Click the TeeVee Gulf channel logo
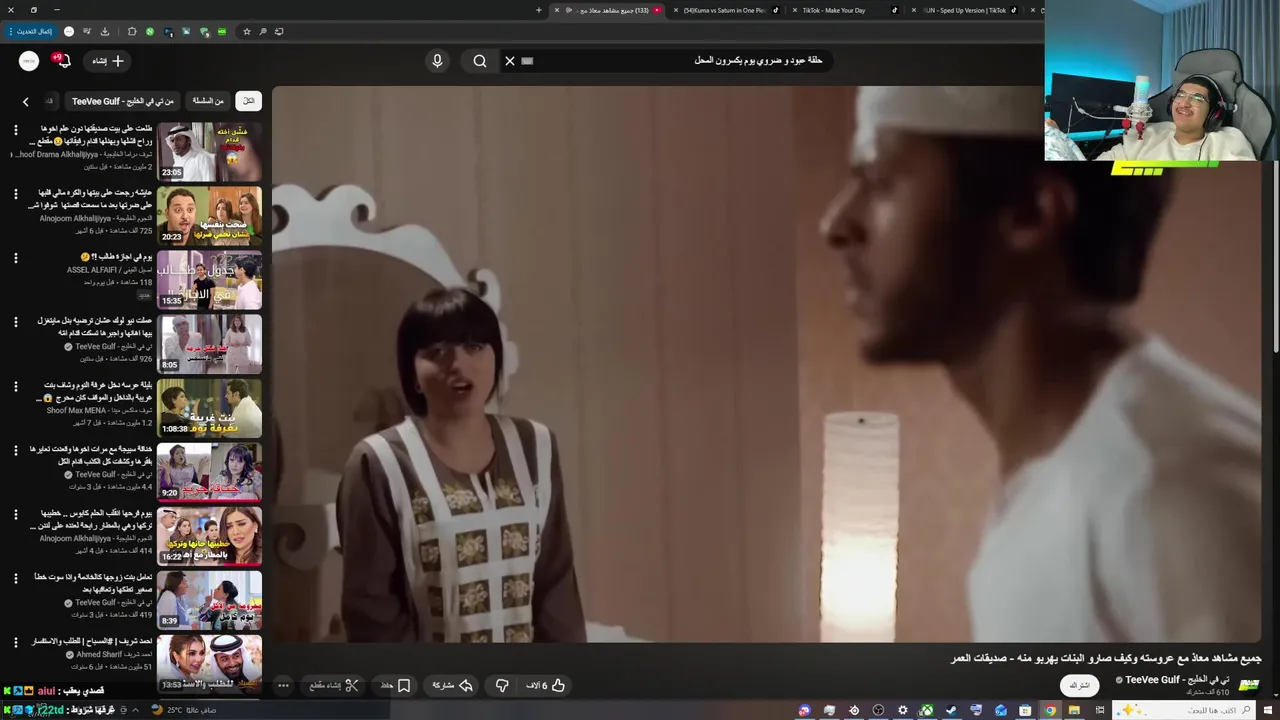Viewport: 1280px width, 720px height. click(1249, 685)
